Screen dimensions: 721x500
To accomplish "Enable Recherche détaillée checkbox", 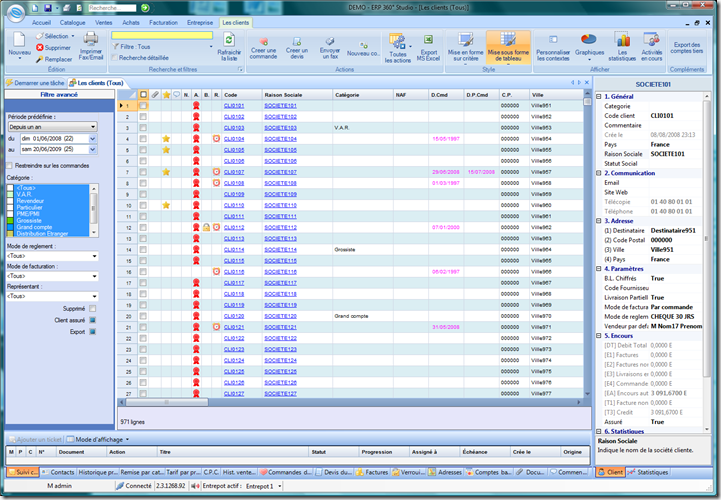I will [x=115, y=57].
